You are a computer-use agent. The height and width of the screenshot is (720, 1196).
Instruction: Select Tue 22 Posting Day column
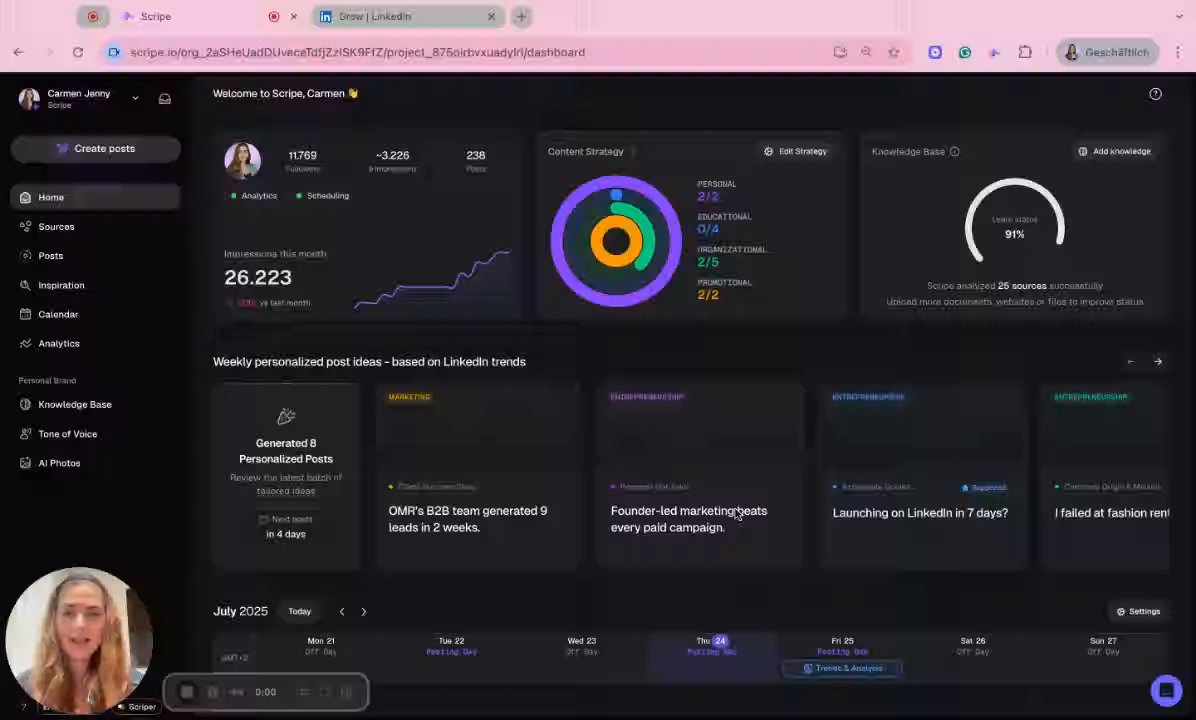click(x=452, y=646)
